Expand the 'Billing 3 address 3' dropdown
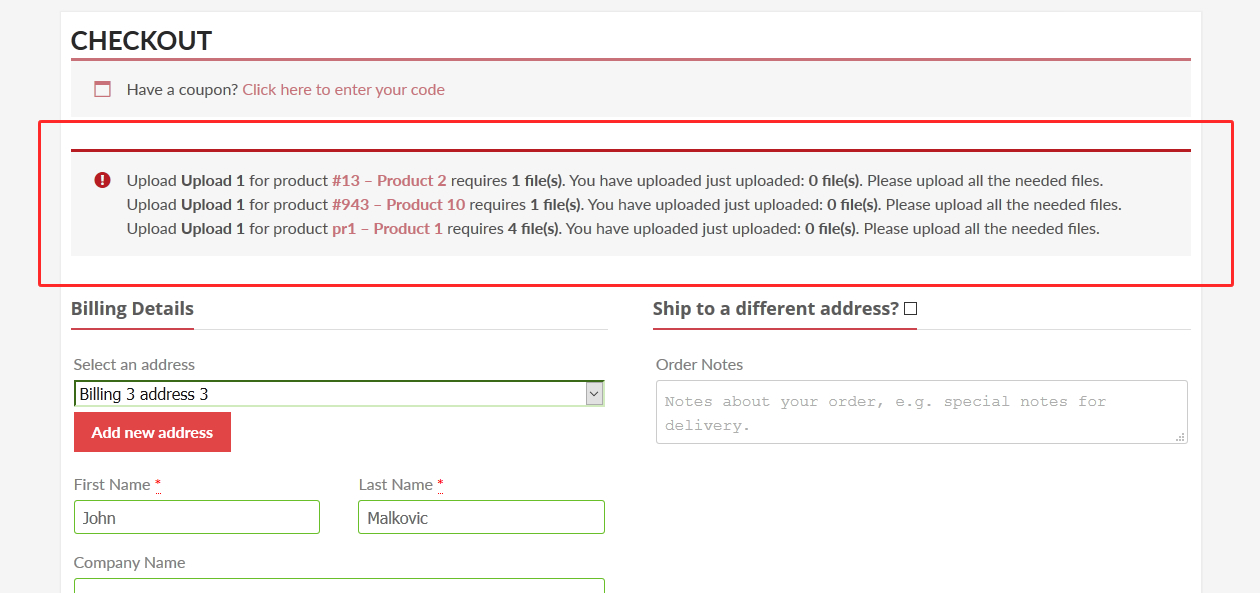1260x593 pixels. coord(594,394)
